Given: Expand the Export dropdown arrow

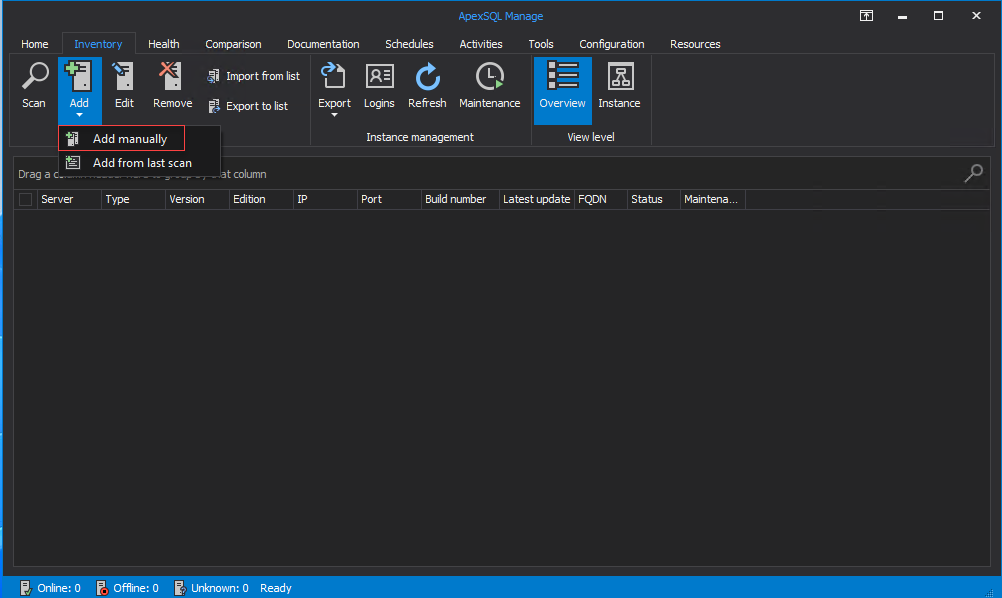Looking at the screenshot, I should tap(334, 115).
